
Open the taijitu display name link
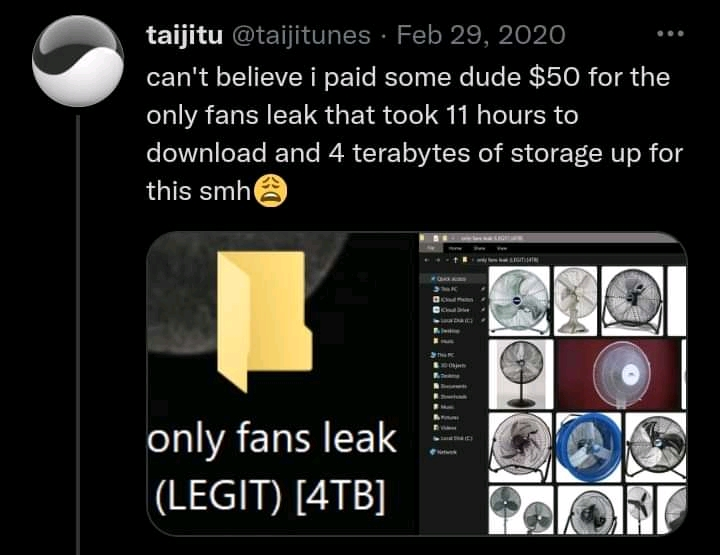click(185, 35)
